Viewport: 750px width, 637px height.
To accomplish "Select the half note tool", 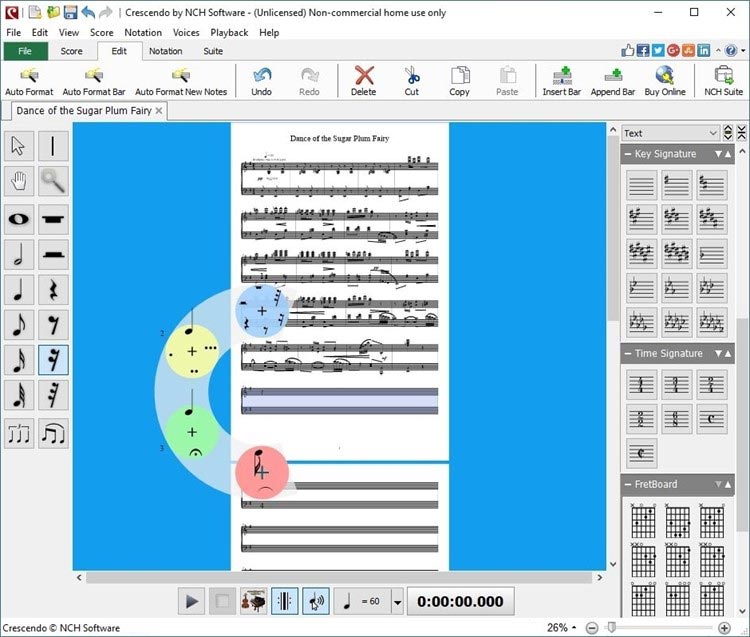I will pos(19,254).
